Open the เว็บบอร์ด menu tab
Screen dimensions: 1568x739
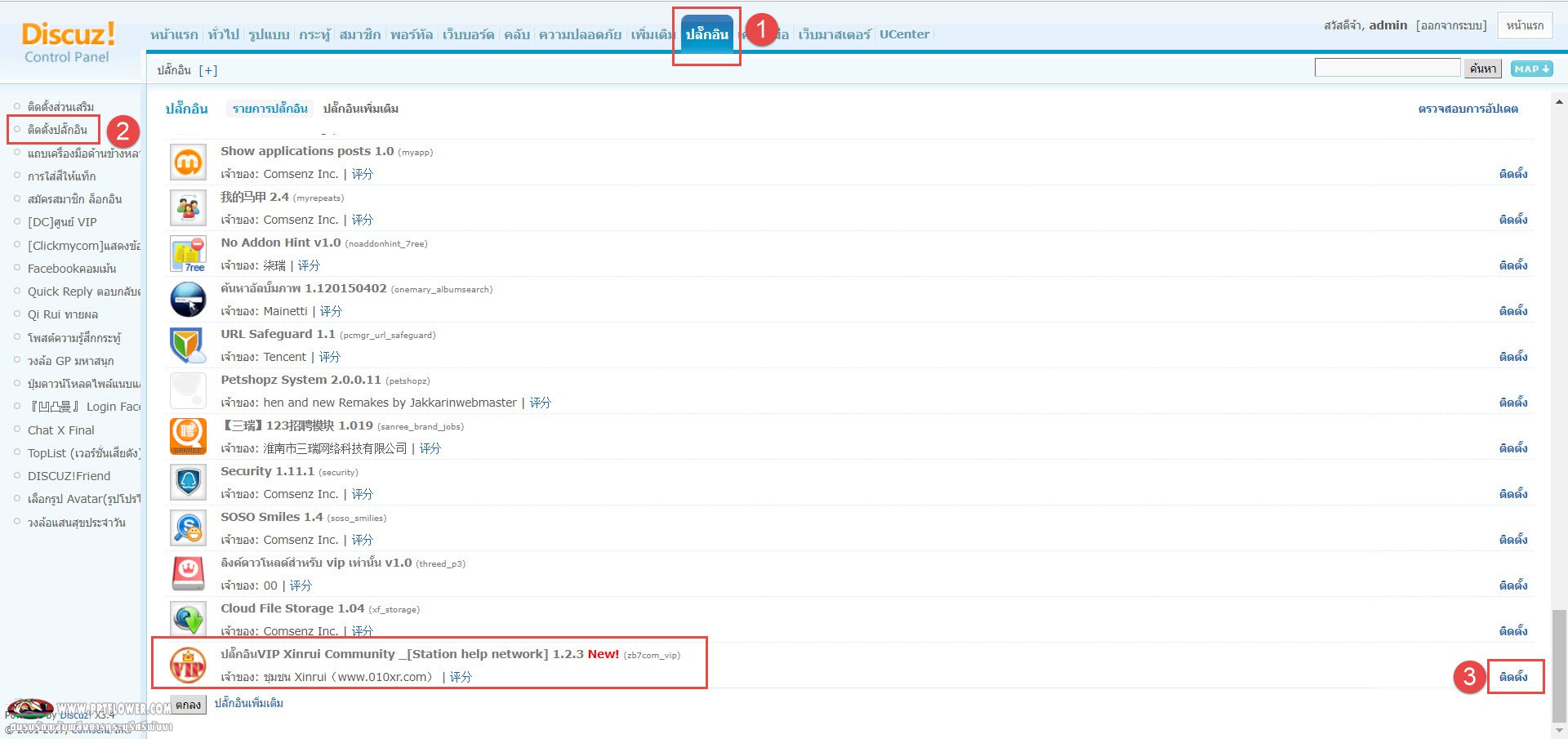[468, 34]
